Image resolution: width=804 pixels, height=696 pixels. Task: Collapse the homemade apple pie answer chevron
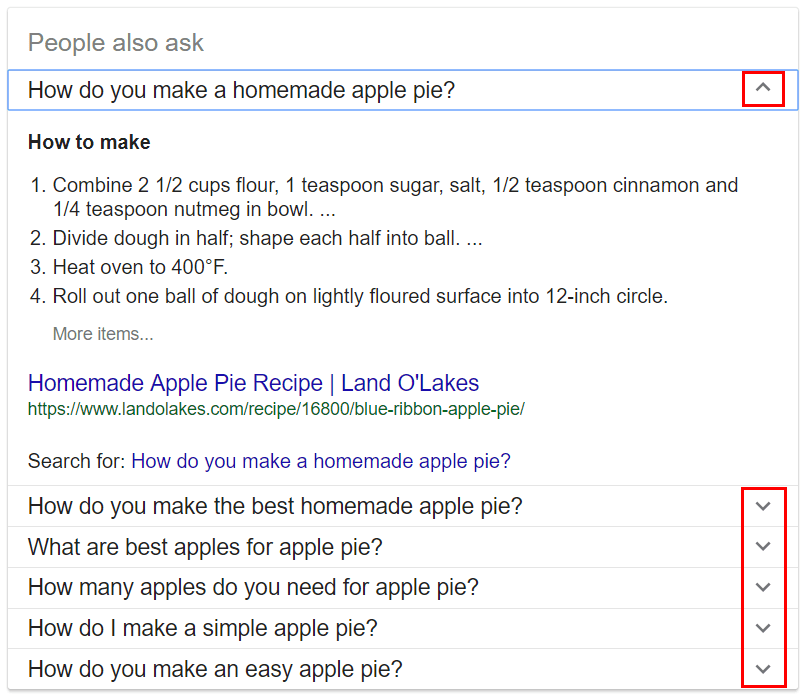click(763, 88)
